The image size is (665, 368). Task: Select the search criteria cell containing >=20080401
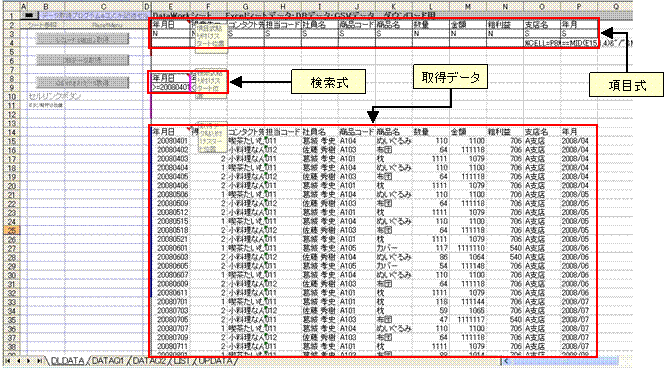(x=170, y=87)
